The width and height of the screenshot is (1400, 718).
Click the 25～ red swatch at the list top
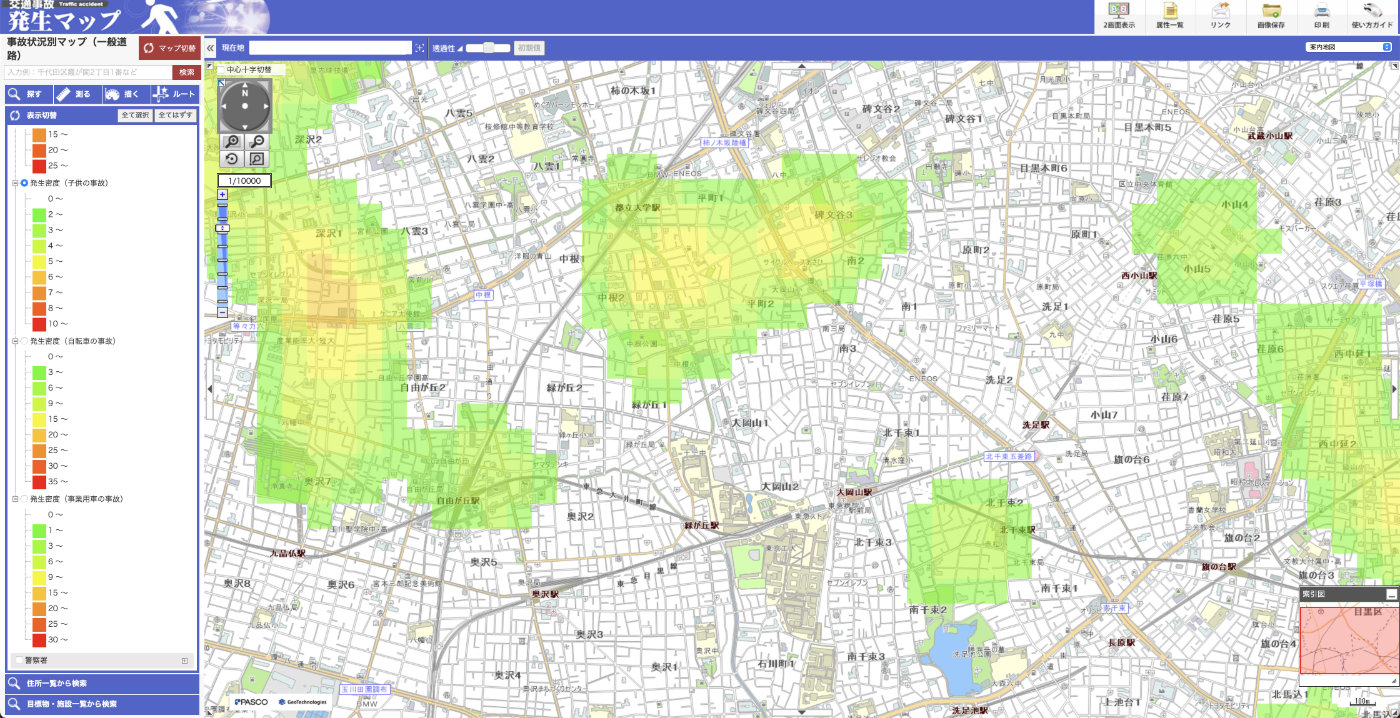tap(40, 166)
